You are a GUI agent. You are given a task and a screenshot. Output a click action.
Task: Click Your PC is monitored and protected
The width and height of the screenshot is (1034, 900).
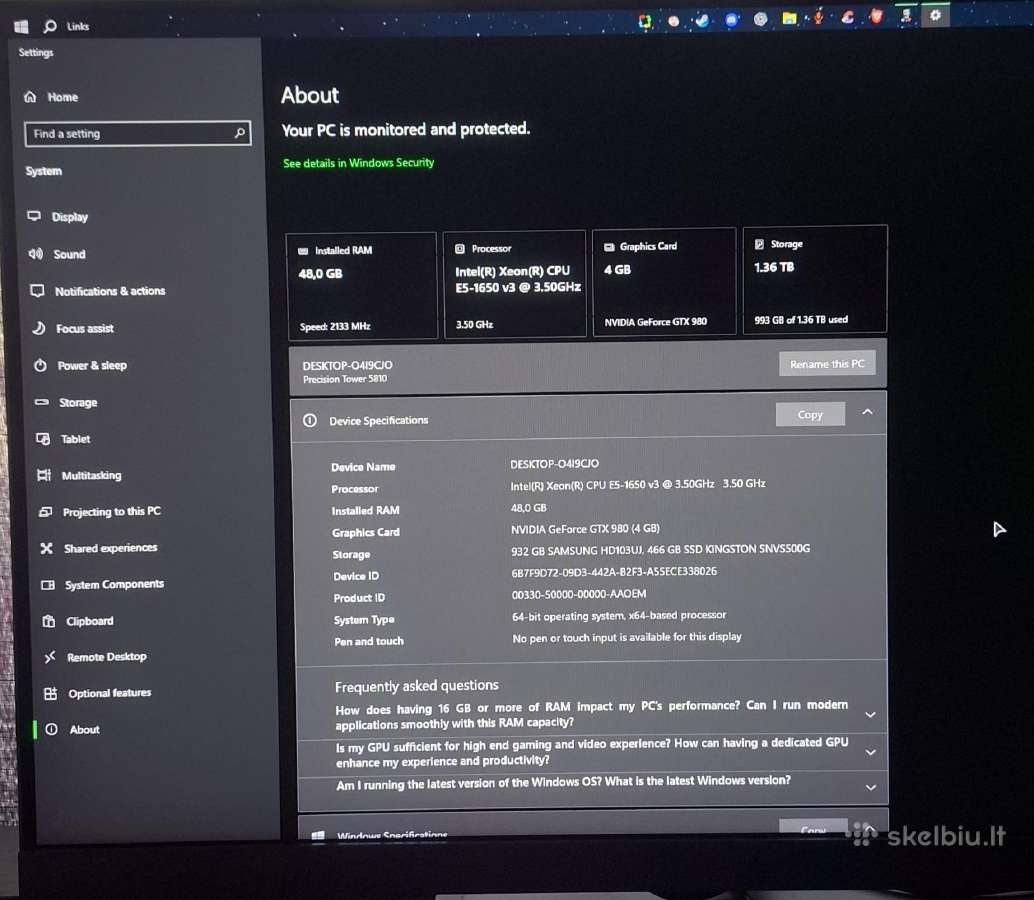pyautogui.click(x=406, y=129)
